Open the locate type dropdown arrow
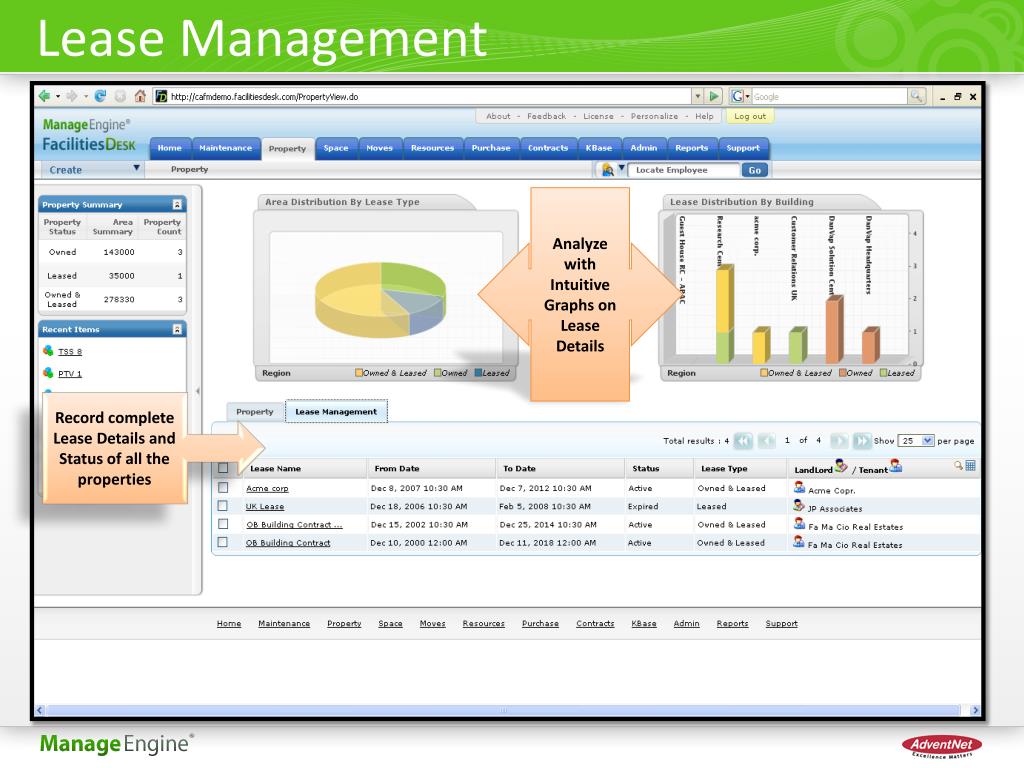 coord(622,168)
